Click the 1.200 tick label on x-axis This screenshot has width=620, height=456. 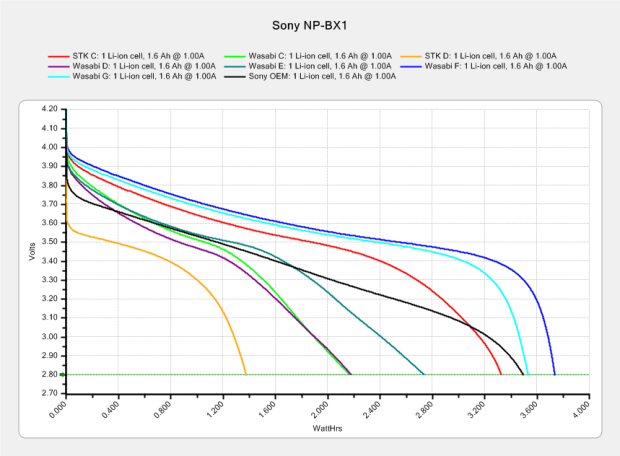click(215, 409)
